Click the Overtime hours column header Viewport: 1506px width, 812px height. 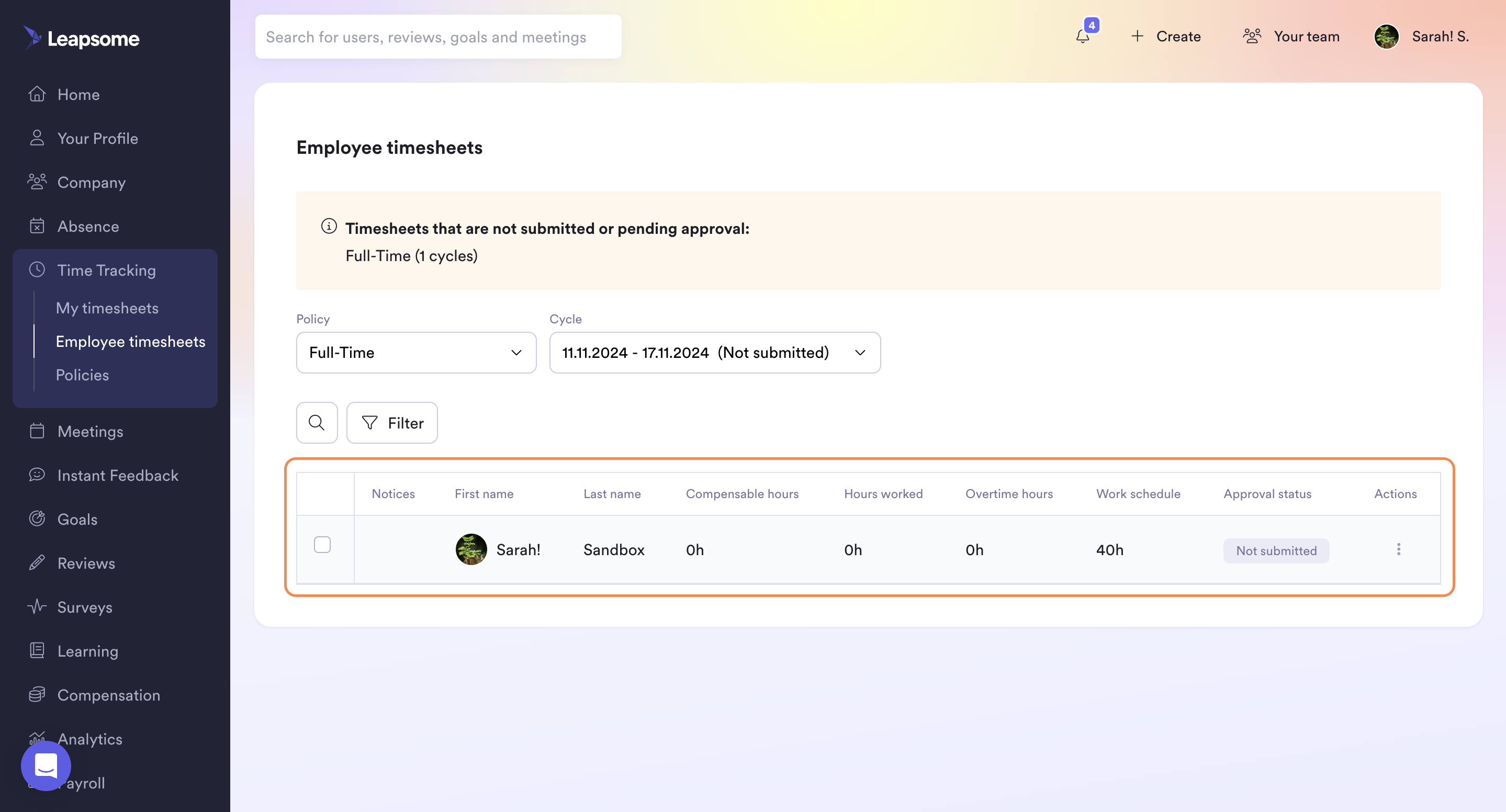1008,494
